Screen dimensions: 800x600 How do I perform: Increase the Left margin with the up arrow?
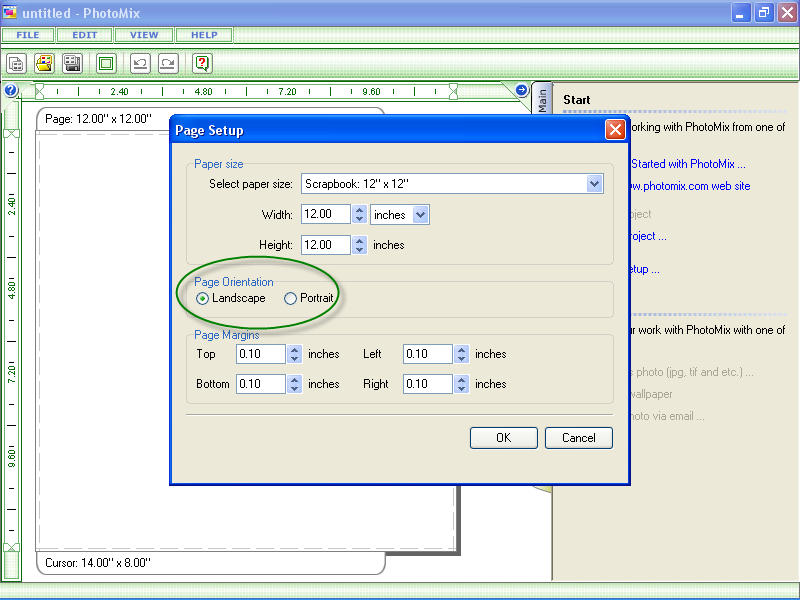point(462,349)
